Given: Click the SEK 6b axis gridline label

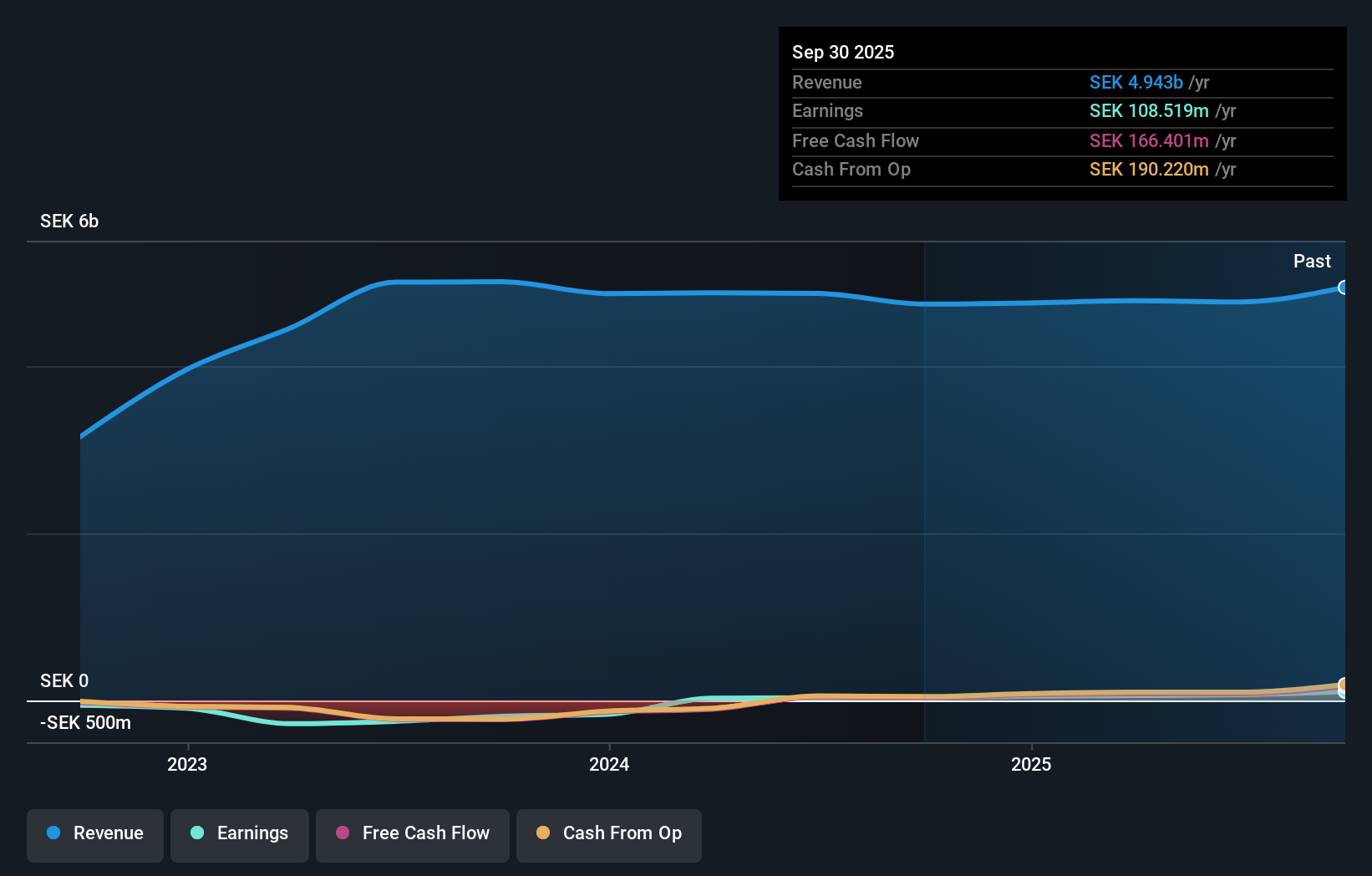Looking at the screenshot, I should [69, 222].
